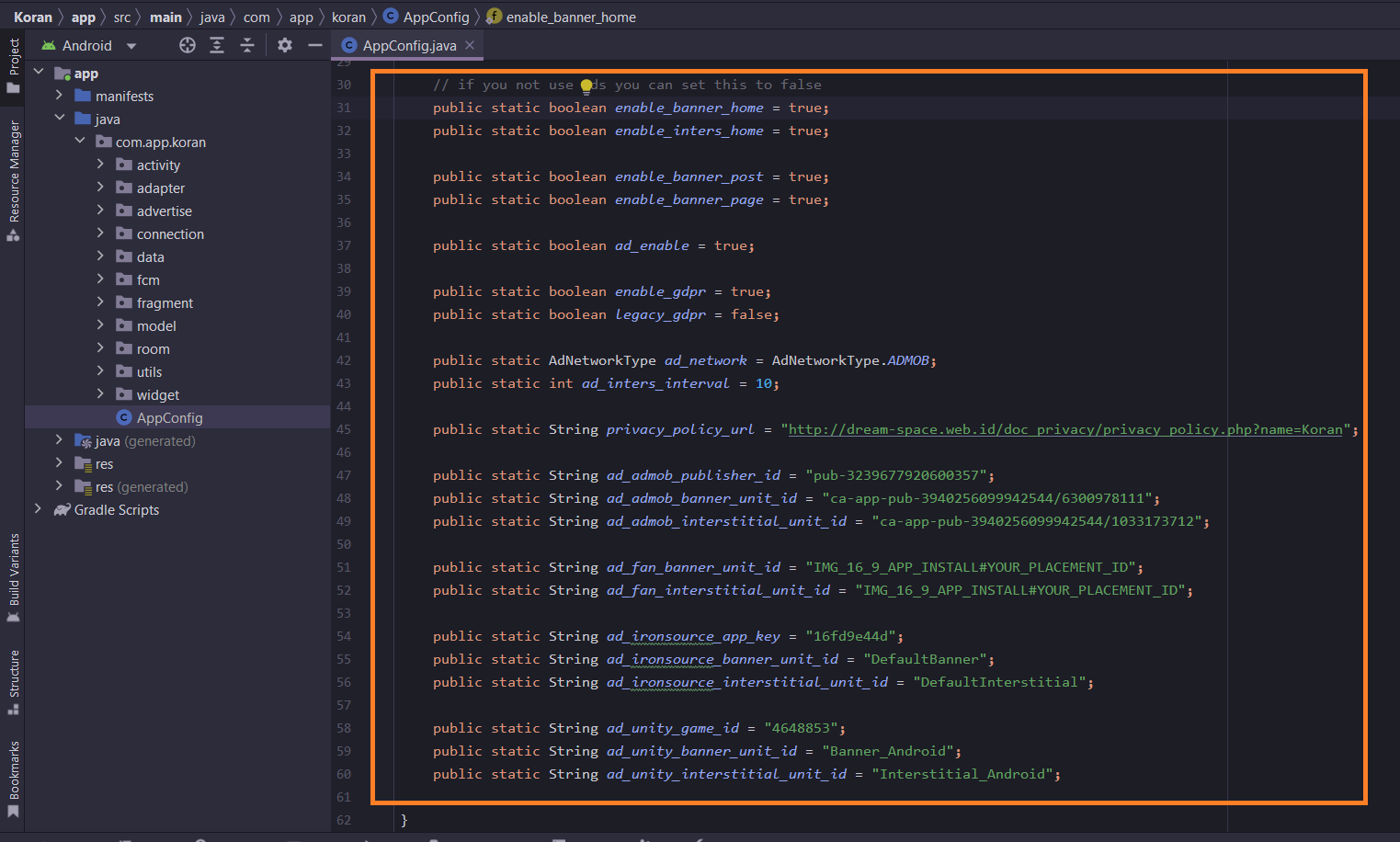Open the Build Variants tool window
This screenshot has width=1400, height=842.
pyautogui.click(x=14, y=575)
